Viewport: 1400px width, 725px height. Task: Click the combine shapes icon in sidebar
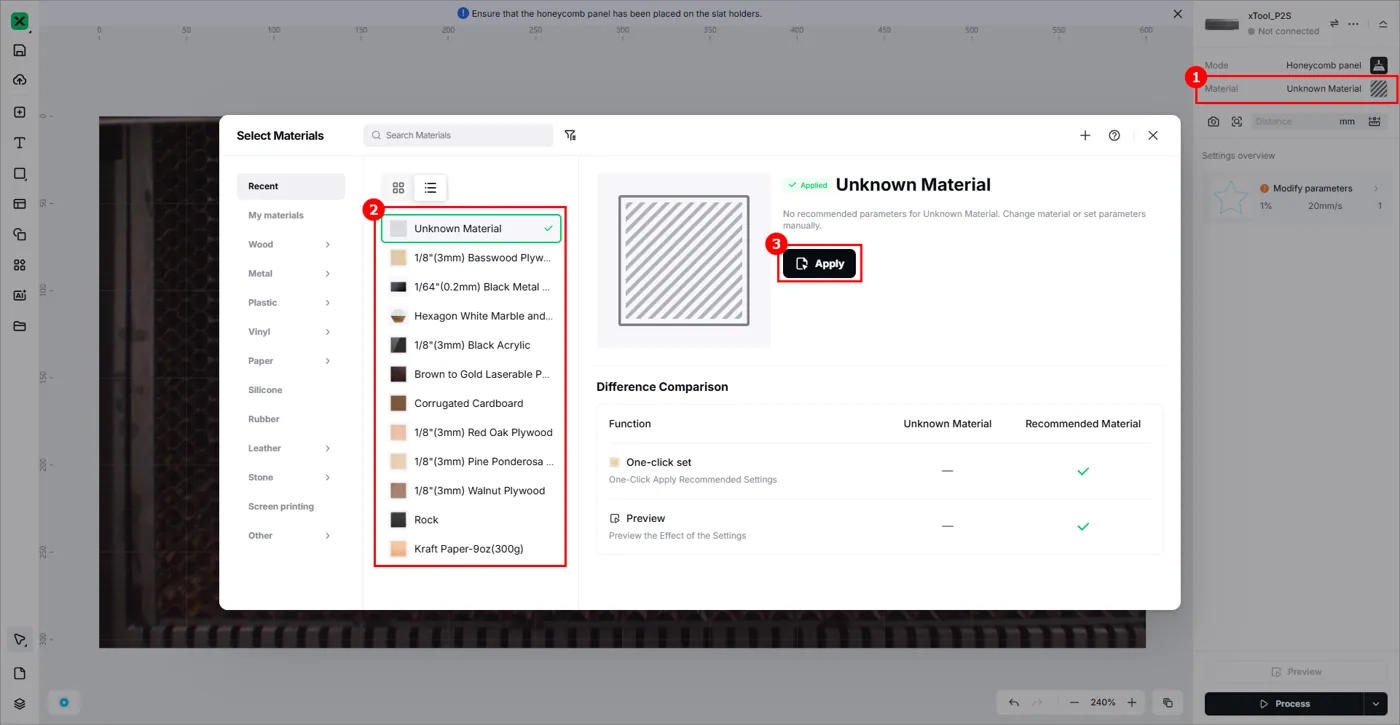(x=19, y=234)
